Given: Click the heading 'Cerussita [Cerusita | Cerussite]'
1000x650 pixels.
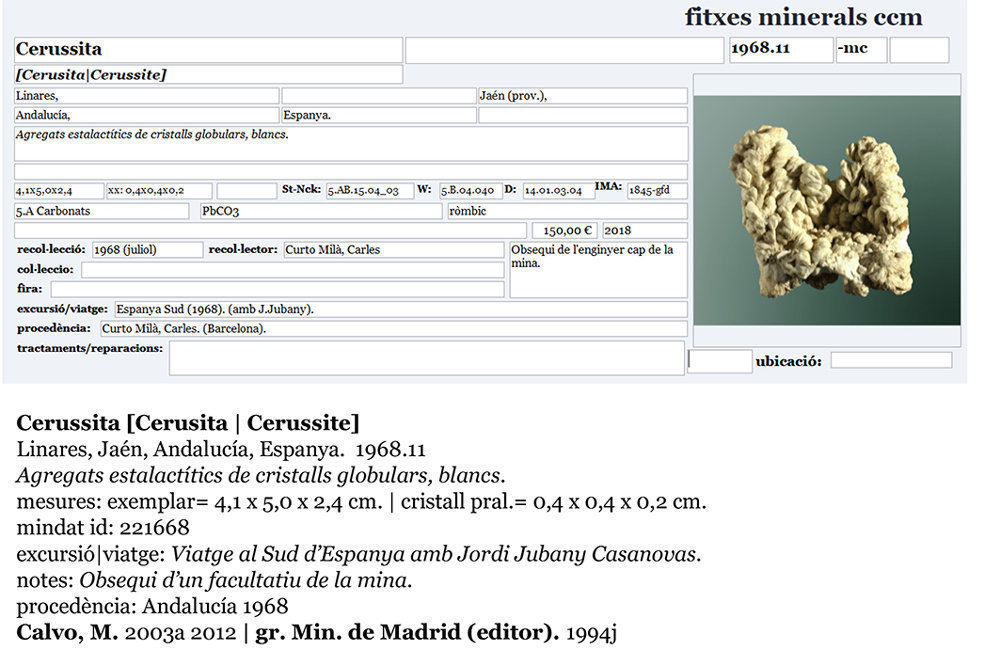Looking at the screenshot, I should [188, 424].
